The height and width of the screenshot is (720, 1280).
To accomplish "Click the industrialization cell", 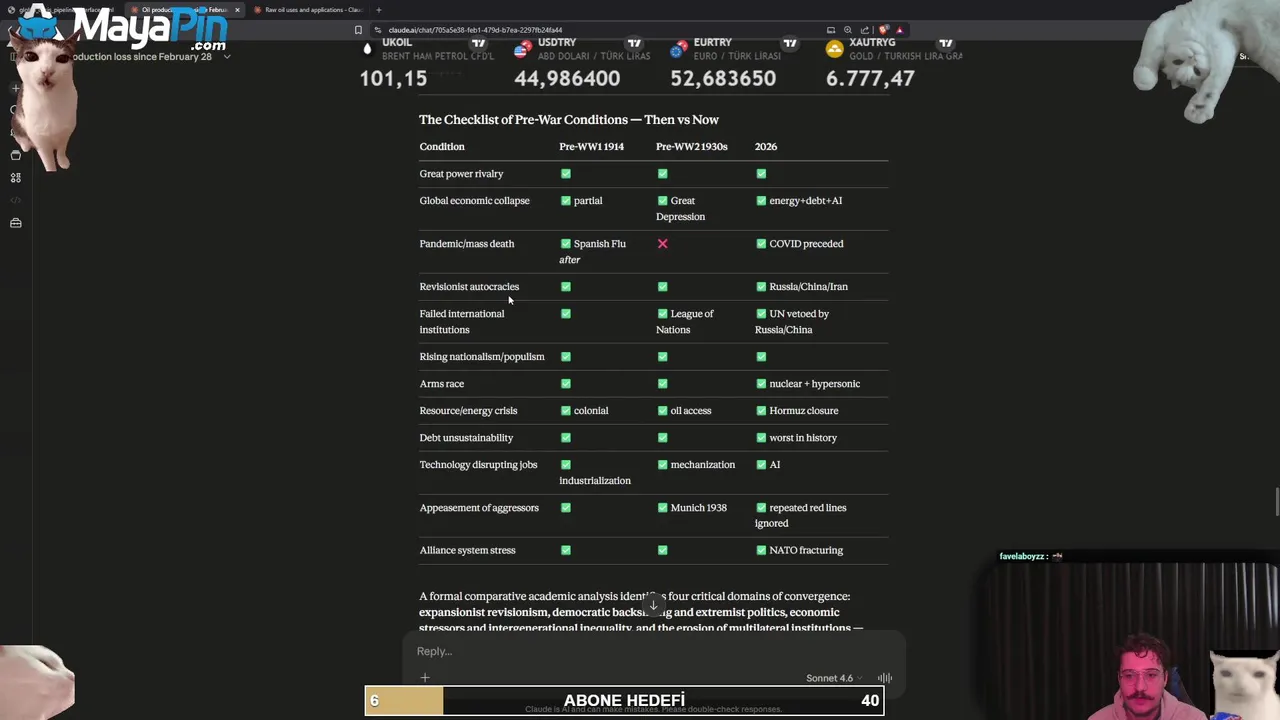I will pos(595,473).
